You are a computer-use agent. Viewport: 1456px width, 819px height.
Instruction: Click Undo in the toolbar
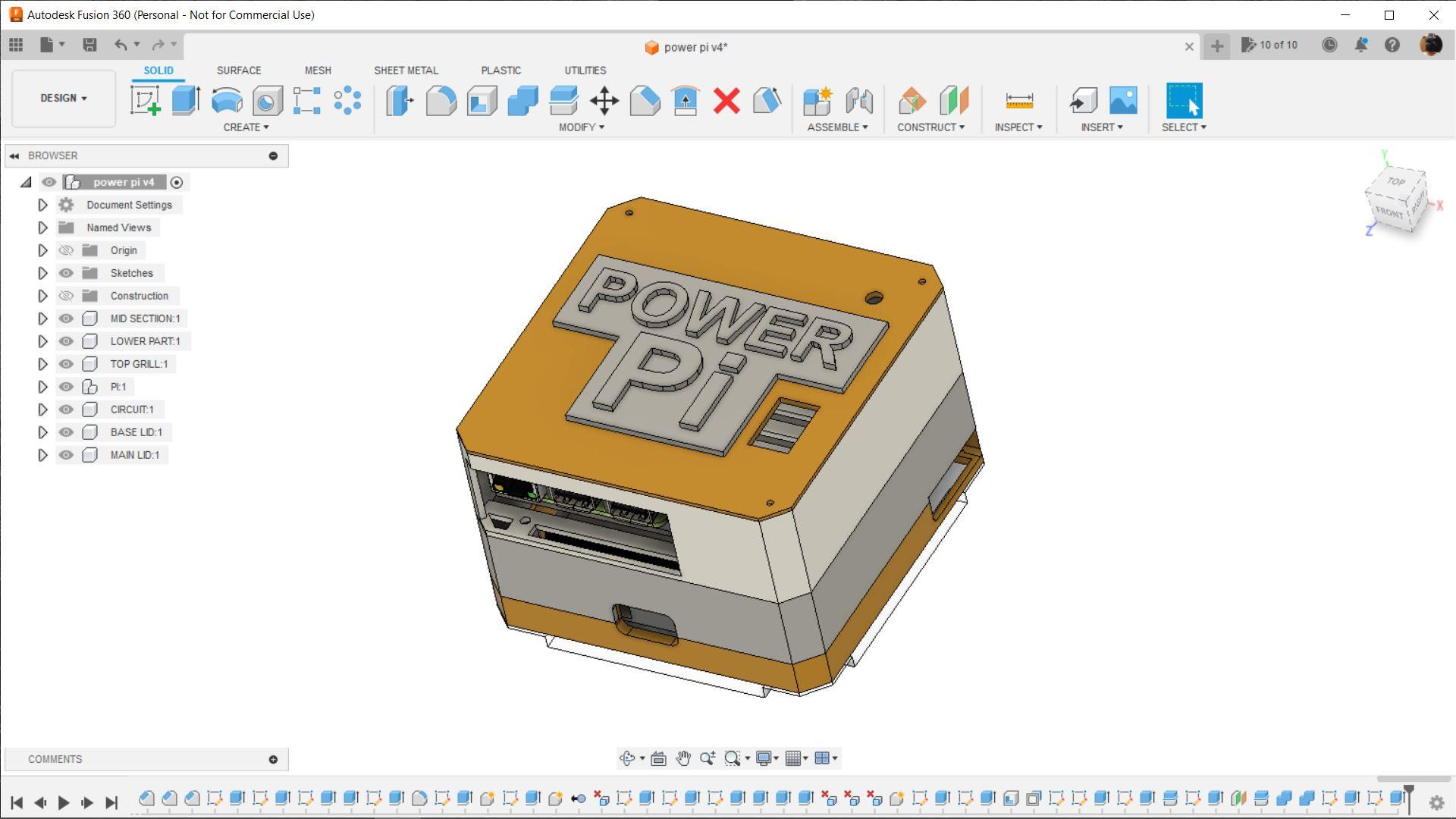pos(121,44)
